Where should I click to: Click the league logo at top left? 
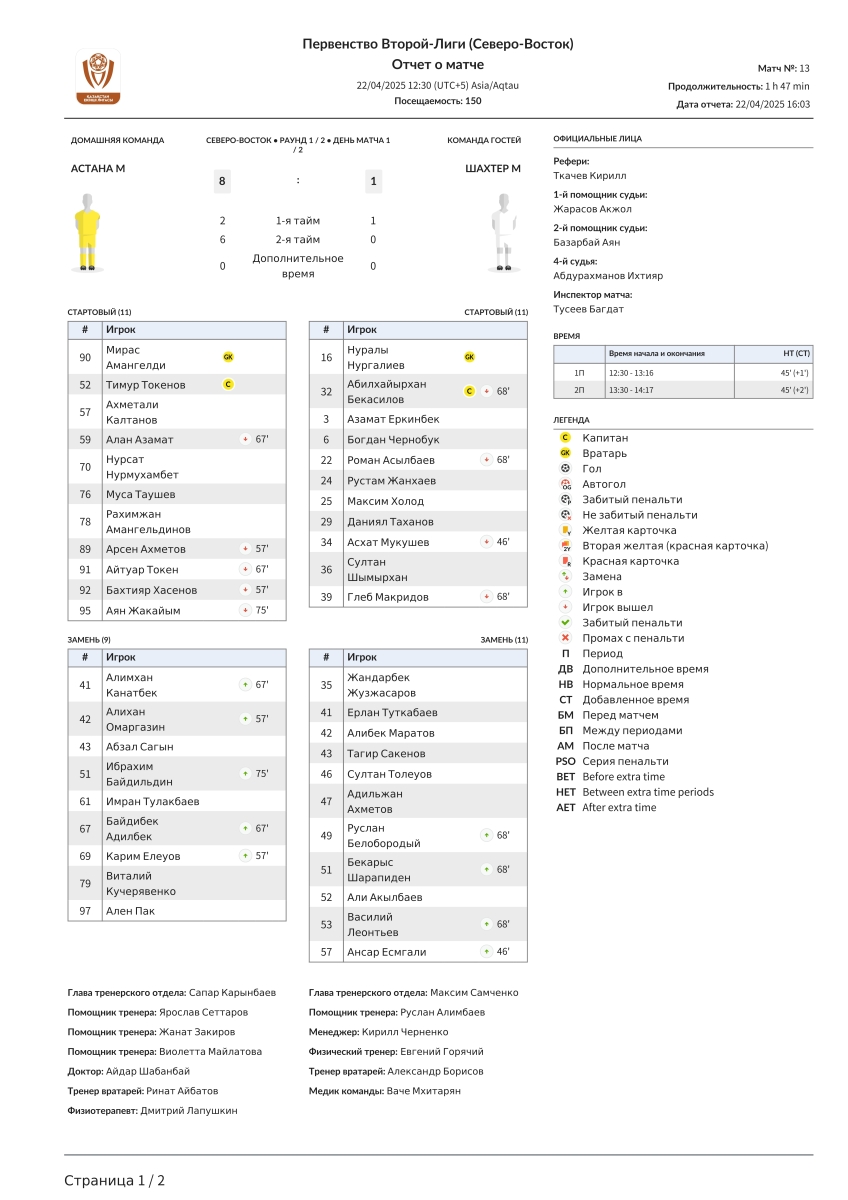pyautogui.click(x=98, y=77)
